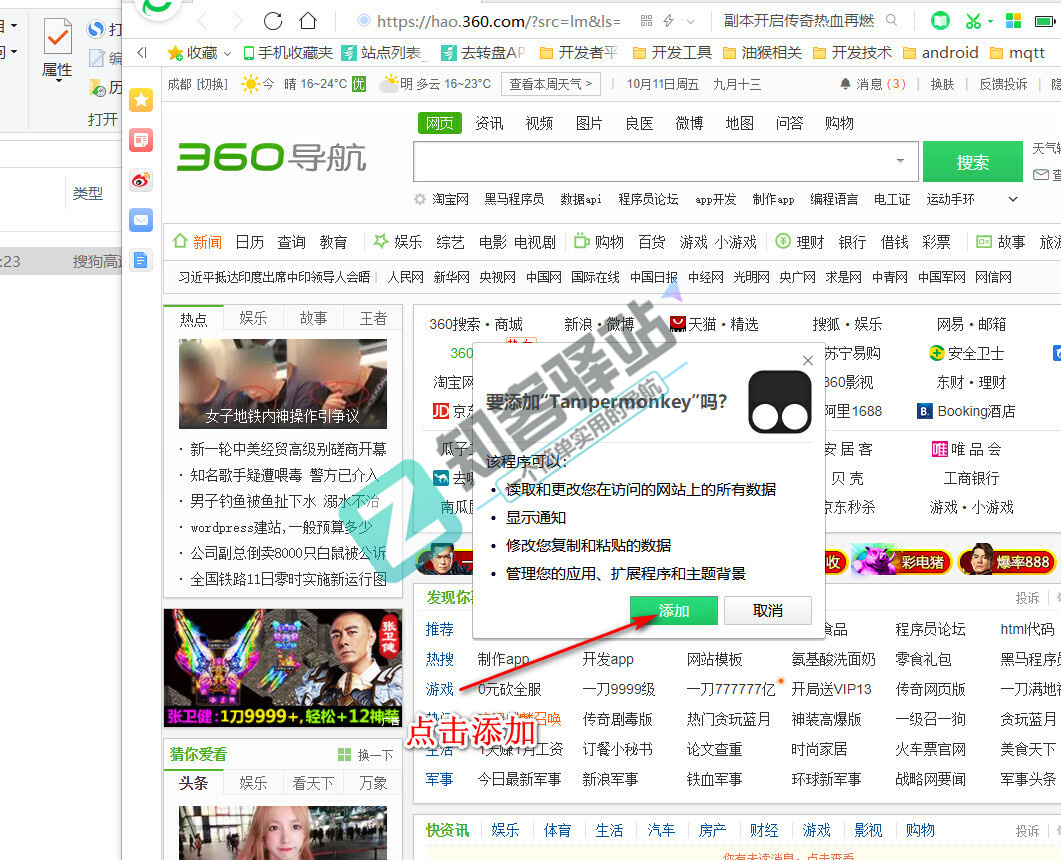This screenshot has height=860, width=1061.
Task: Click the yellow star favorites sidebar icon
Action: (141, 100)
